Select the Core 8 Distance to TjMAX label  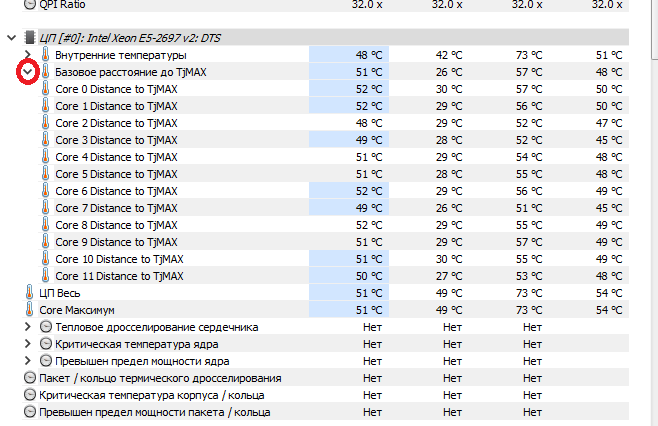pos(116,225)
